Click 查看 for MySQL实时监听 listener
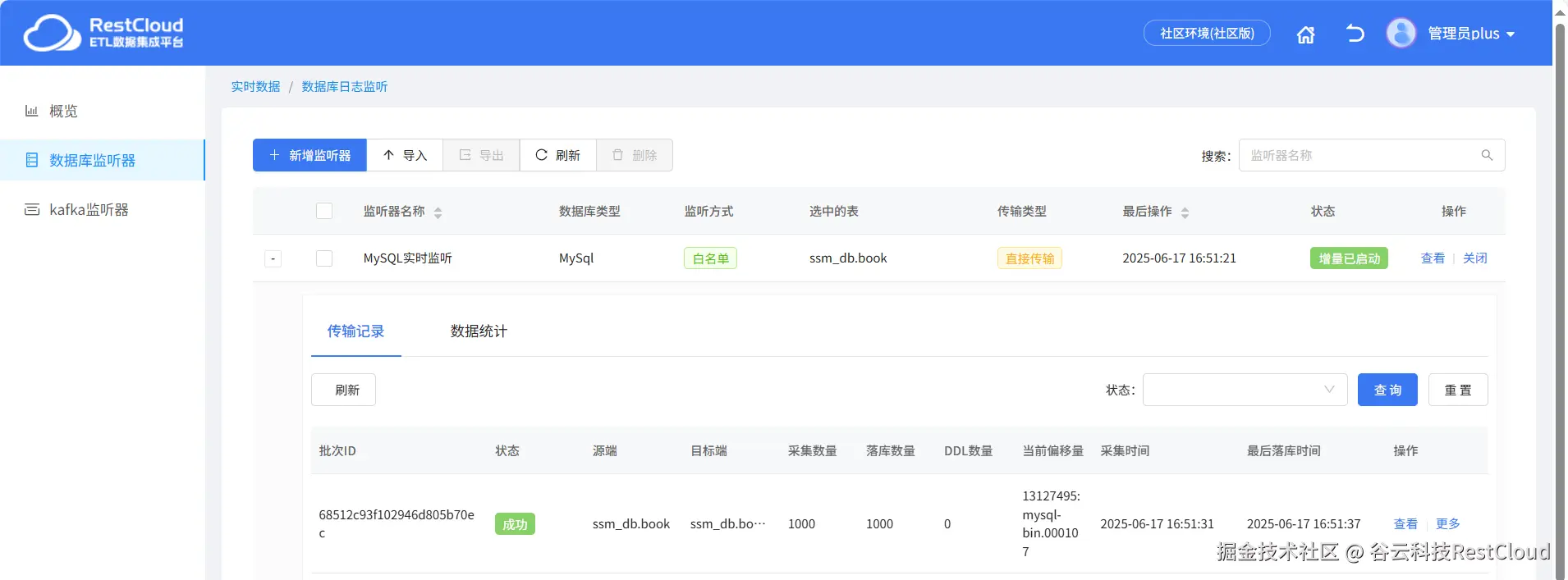 (1433, 258)
